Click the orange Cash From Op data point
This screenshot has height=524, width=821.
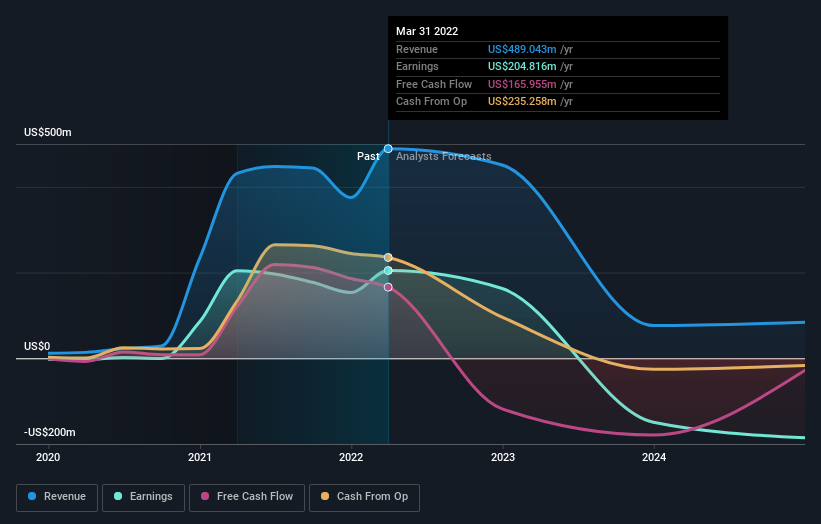tap(388, 258)
